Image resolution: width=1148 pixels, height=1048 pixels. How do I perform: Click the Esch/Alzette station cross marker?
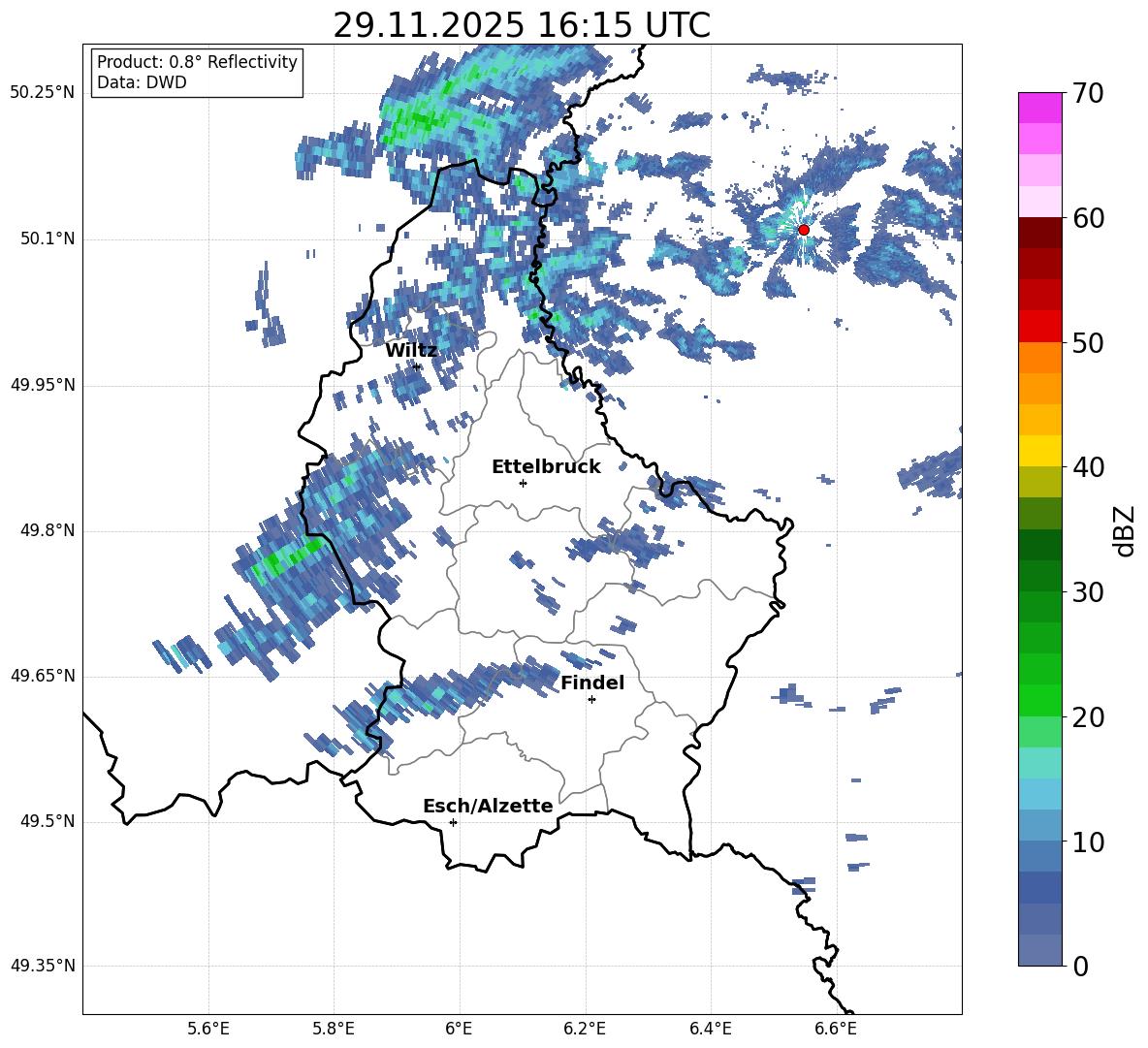click(x=453, y=822)
